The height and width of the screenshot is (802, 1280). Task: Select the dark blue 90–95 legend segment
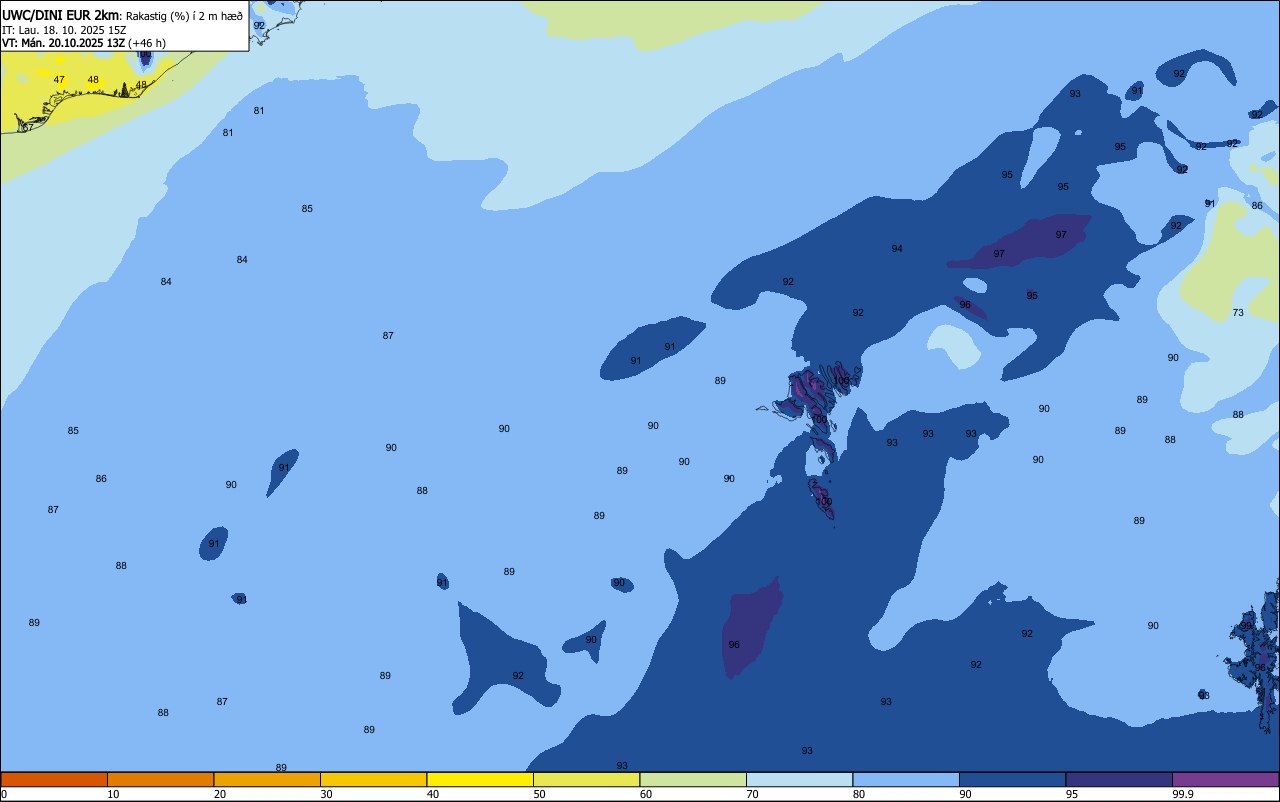tap(1012, 779)
